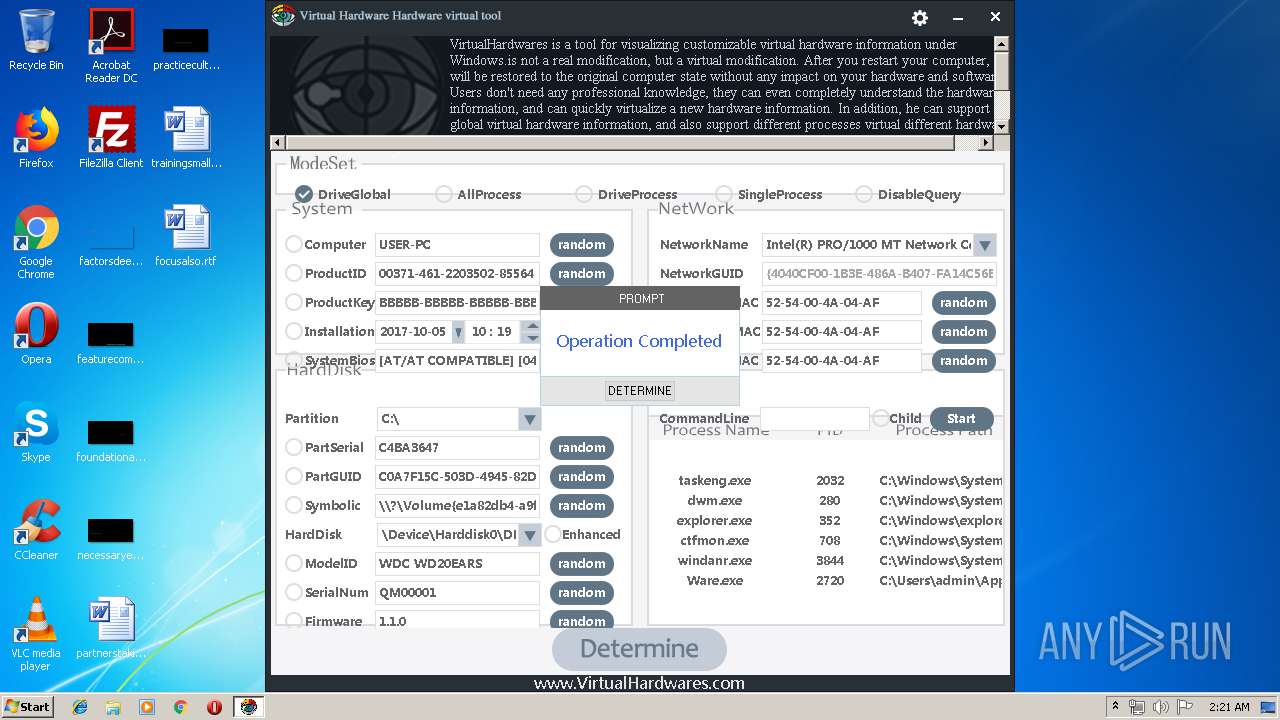Enable the Computer option
This screenshot has width=1280, height=720.
tap(294, 244)
